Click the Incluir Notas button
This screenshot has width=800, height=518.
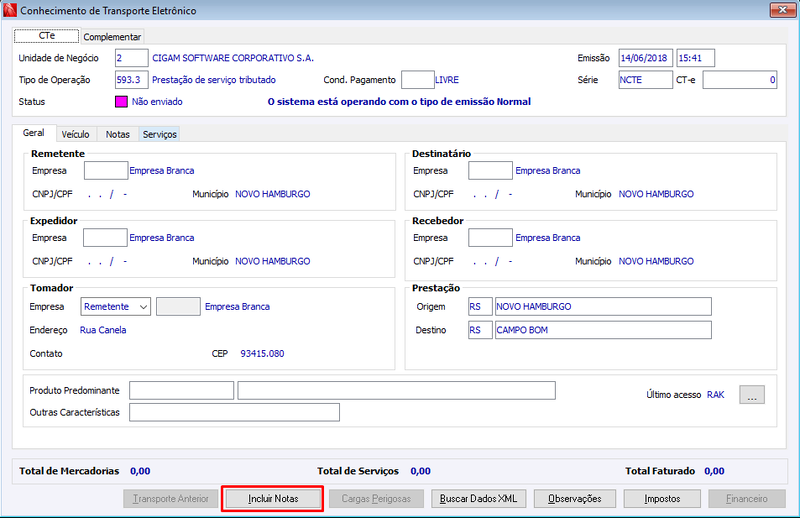273,499
